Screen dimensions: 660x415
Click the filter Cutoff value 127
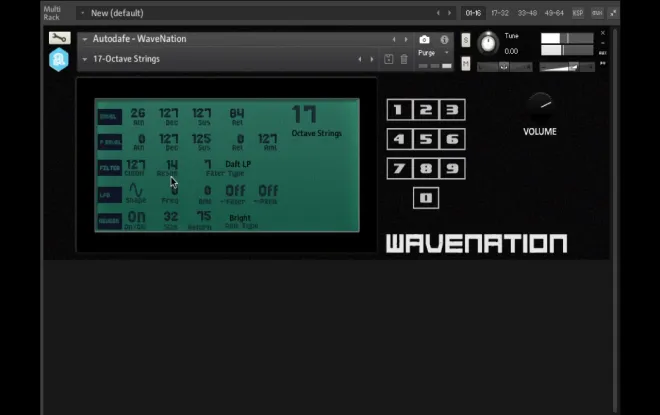(136, 165)
